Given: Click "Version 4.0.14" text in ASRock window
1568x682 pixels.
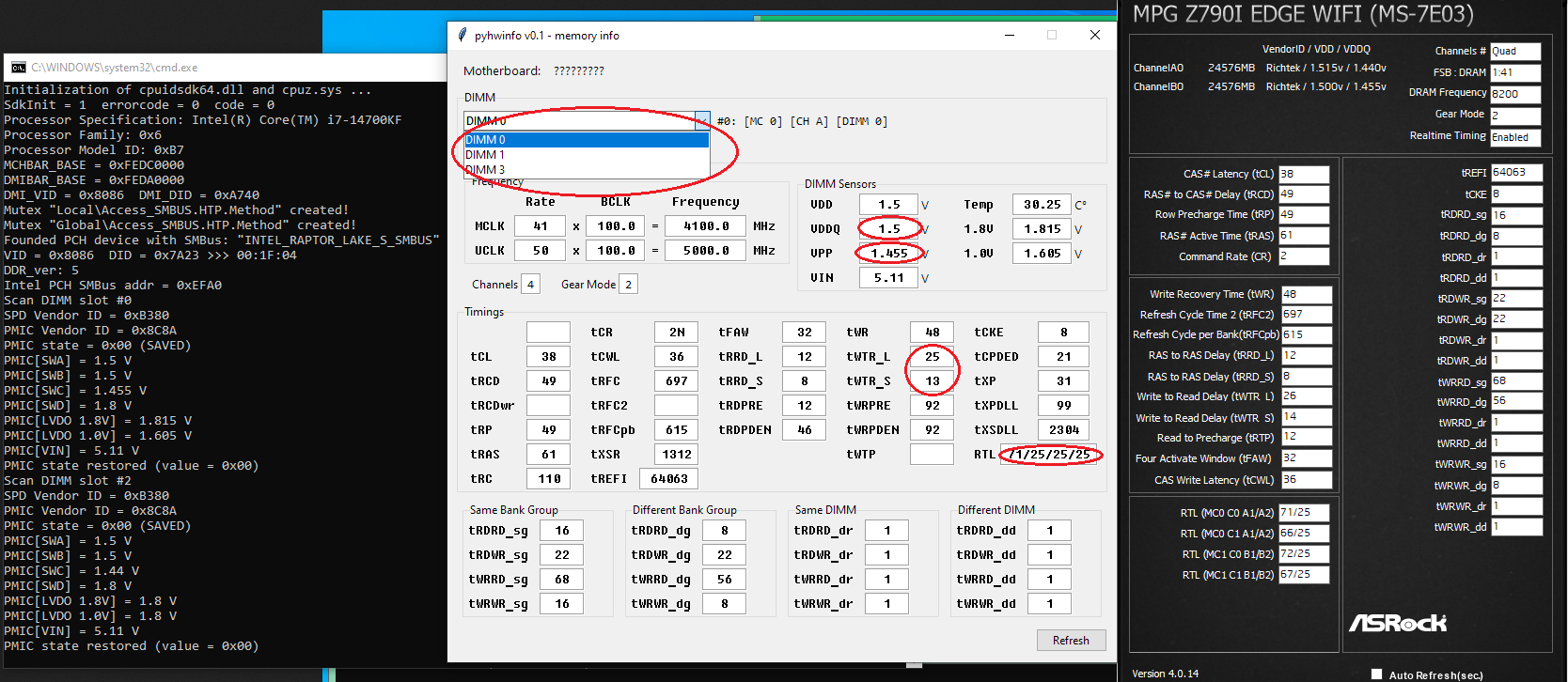Looking at the screenshot, I should click(x=1166, y=674).
